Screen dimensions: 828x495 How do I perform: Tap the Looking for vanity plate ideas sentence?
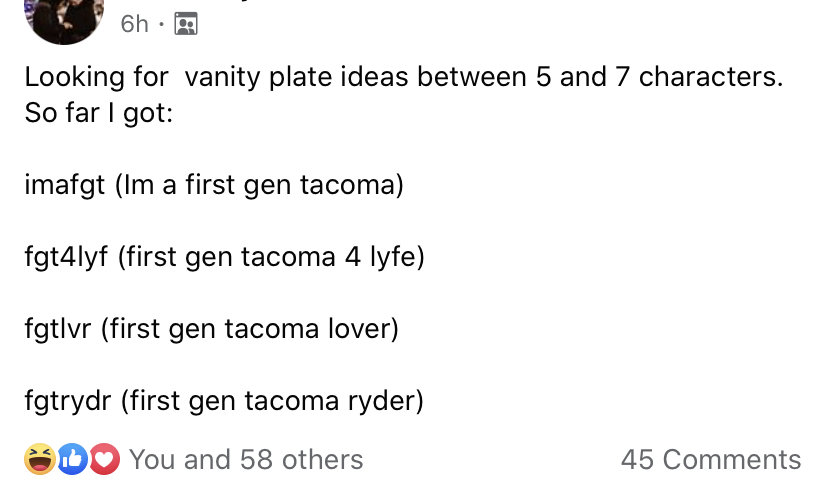[x=403, y=77]
